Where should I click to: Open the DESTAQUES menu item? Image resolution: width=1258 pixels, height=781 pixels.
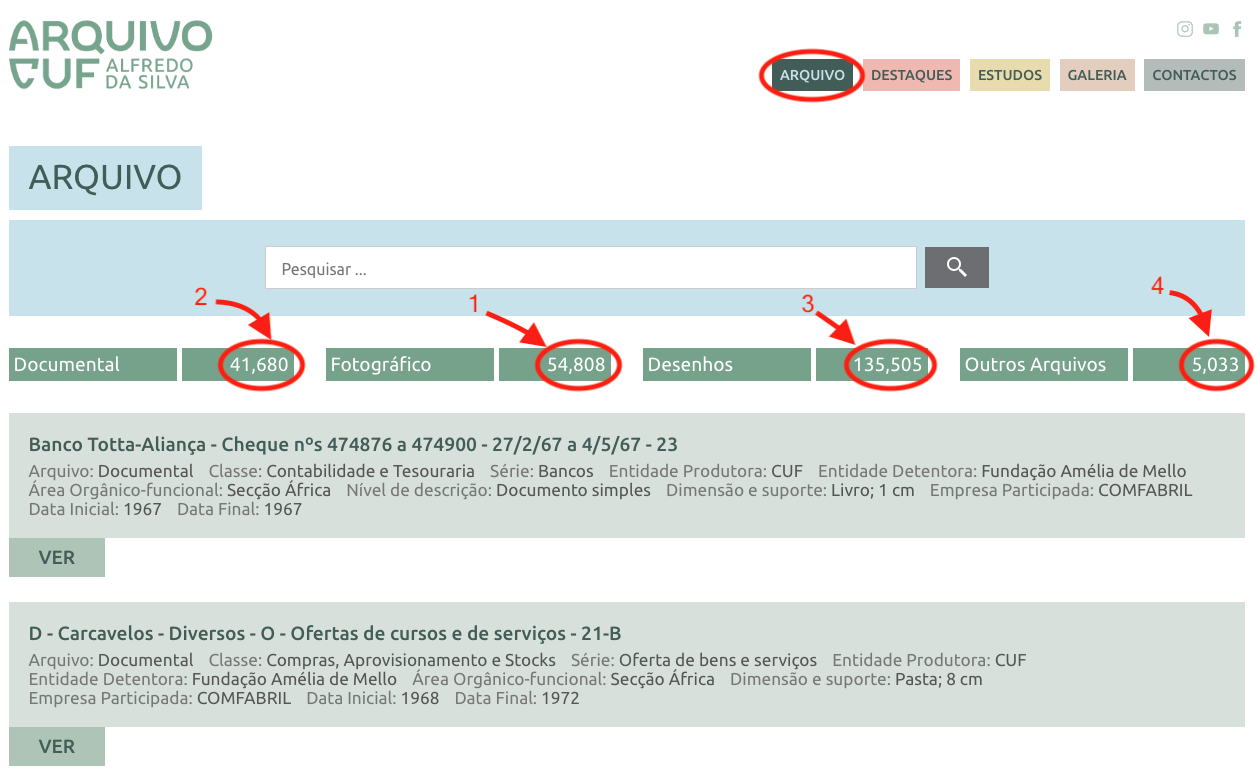(911, 75)
